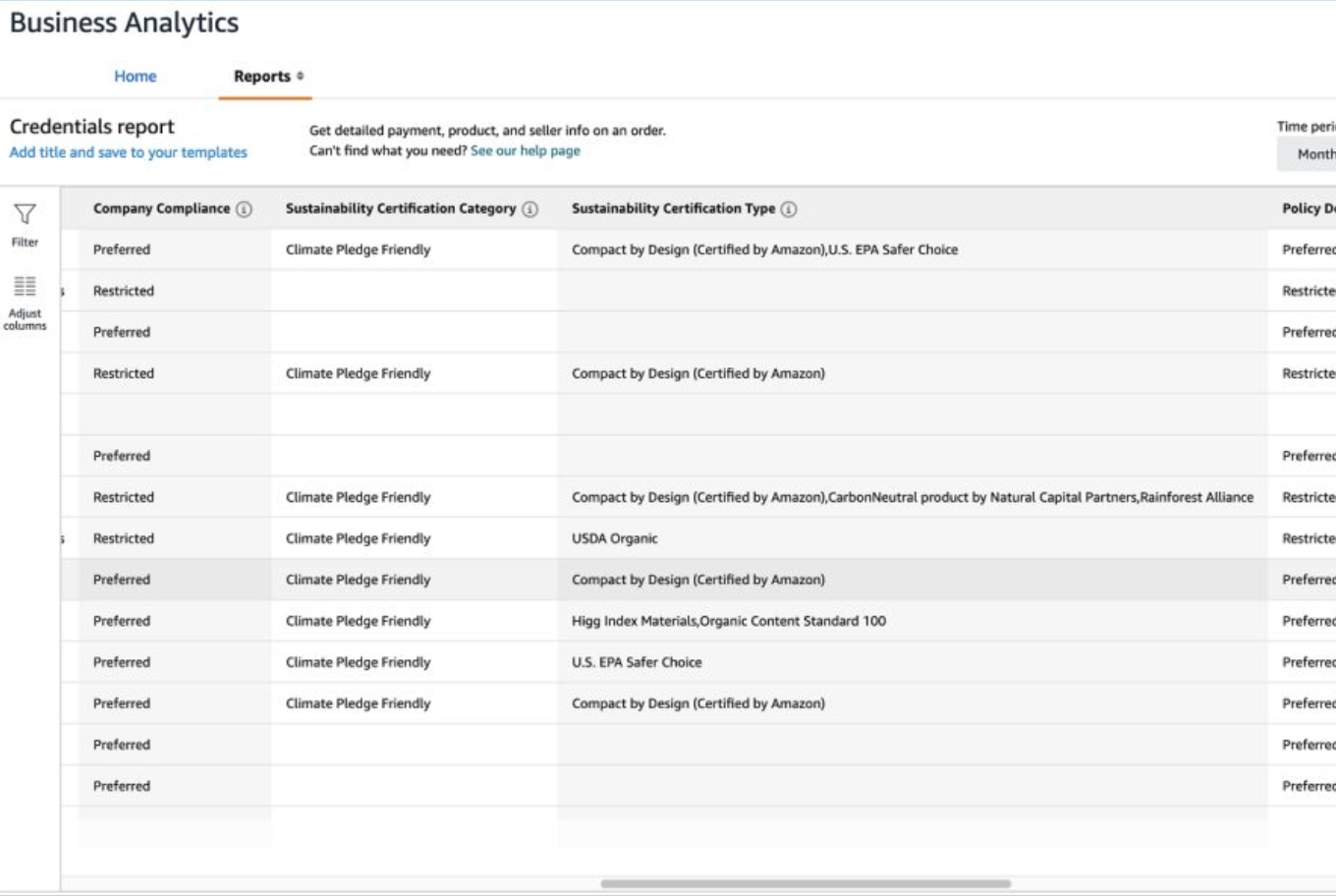Open the Filter funnel icon
Viewport: 1336px width, 896px height.
coord(25,214)
